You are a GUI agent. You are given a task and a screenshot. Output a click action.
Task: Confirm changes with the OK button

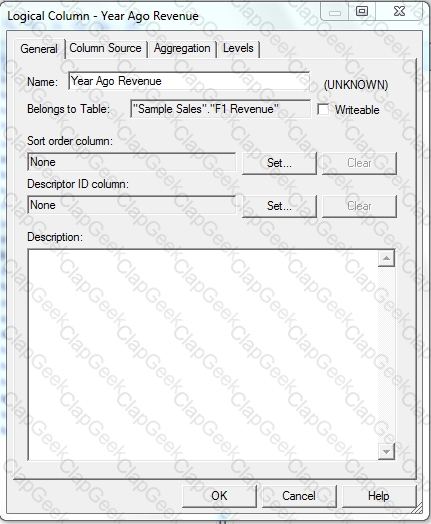[219, 496]
